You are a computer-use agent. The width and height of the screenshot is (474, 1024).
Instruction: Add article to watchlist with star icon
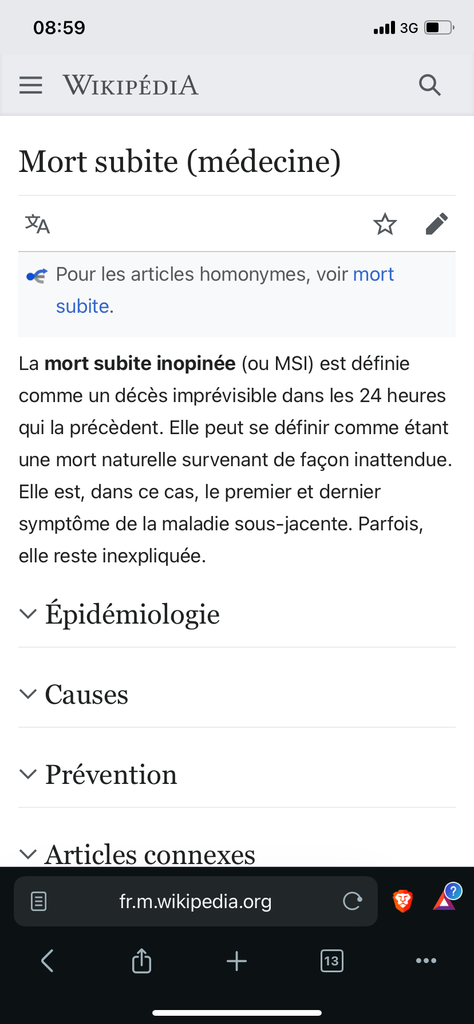pyautogui.click(x=385, y=224)
